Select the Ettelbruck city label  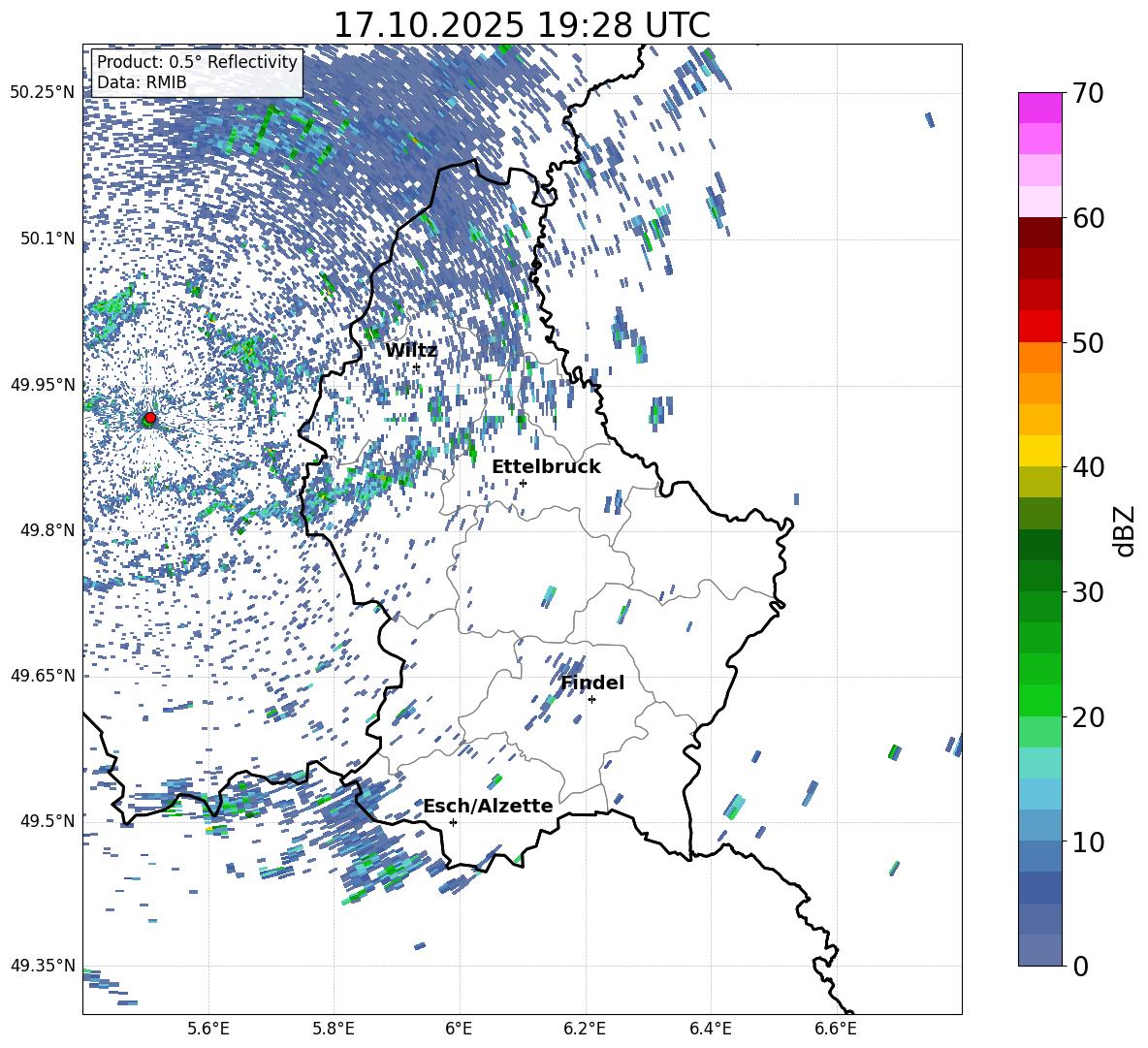coord(546,467)
